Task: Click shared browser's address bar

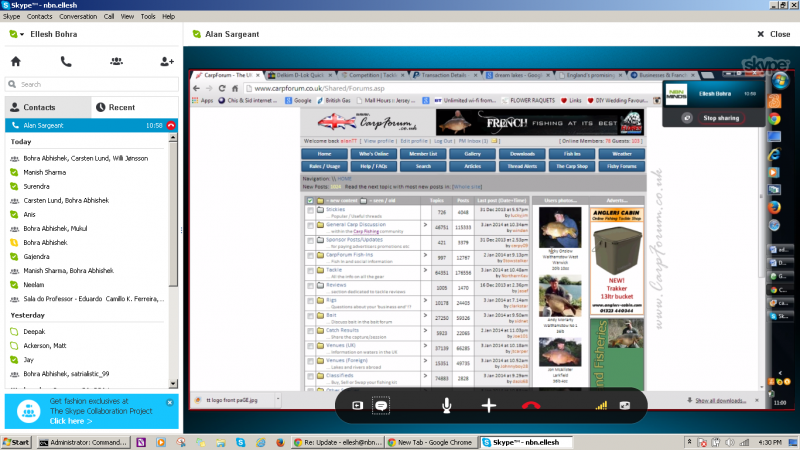Action: pyautogui.click(x=449, y=88)
